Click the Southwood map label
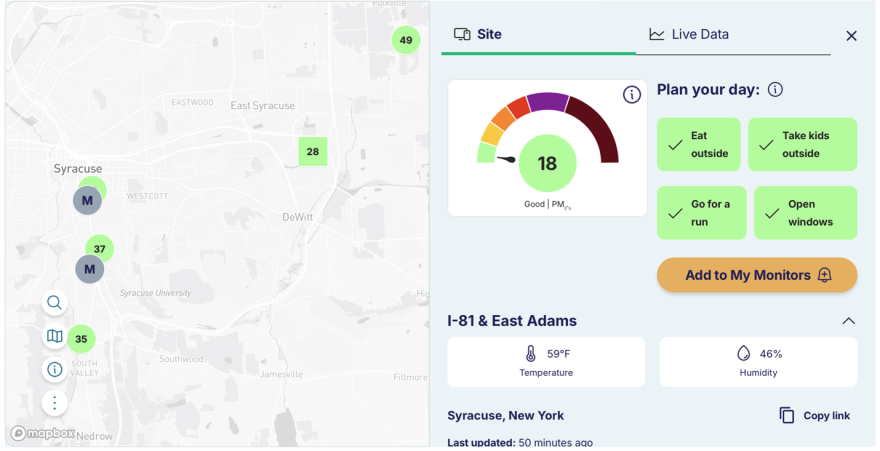The height and width of the screenshot is (451, 880). (181, 359)
